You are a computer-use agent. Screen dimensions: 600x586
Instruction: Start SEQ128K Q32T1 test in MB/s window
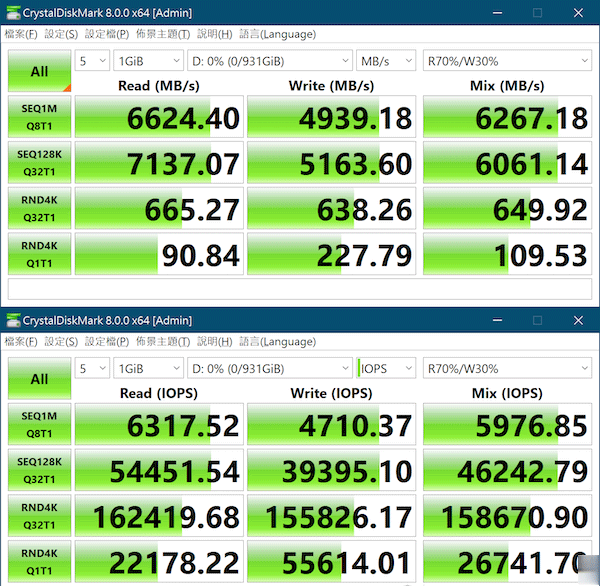click(39, 163)
